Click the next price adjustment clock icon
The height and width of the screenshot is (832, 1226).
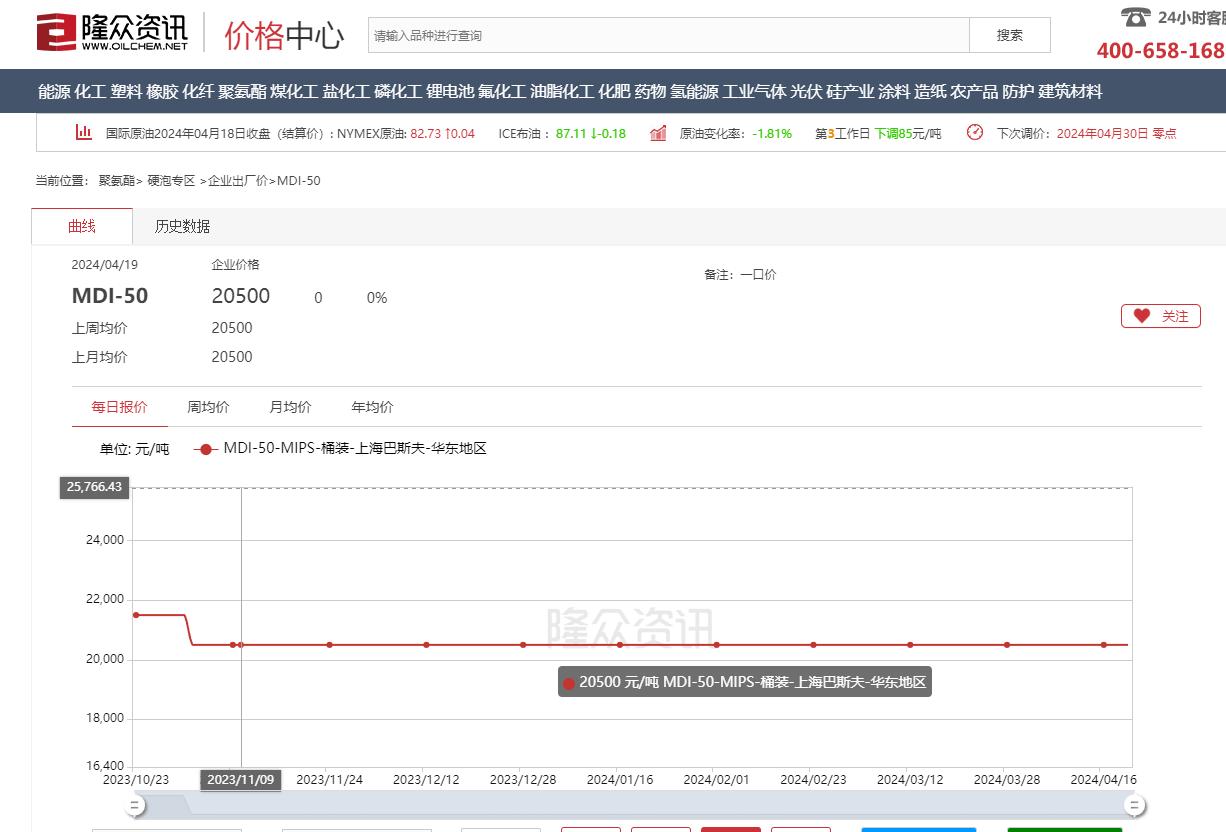(x=975, y=132)
